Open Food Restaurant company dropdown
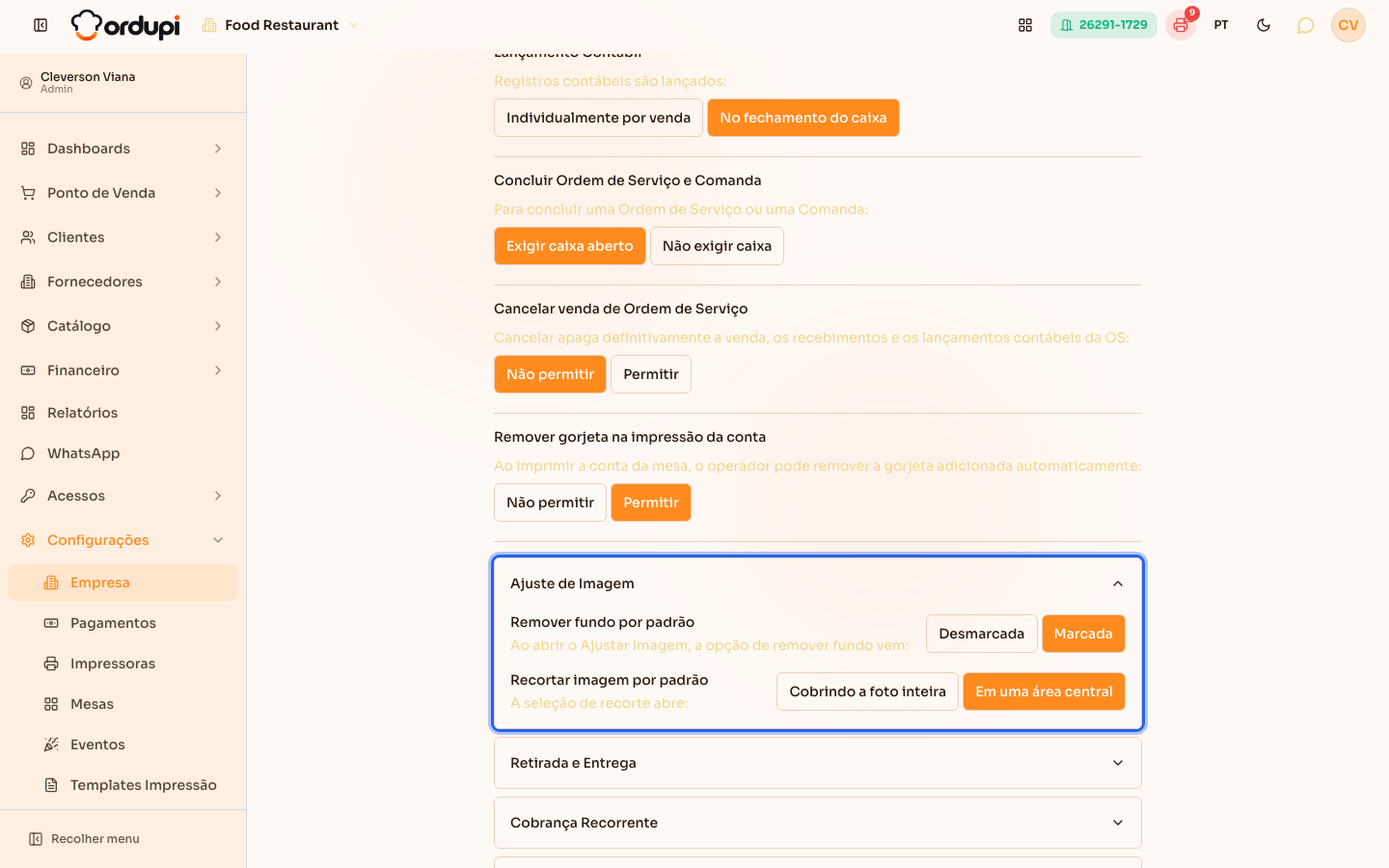This screenshot has height=868, width=1389. 281,25
